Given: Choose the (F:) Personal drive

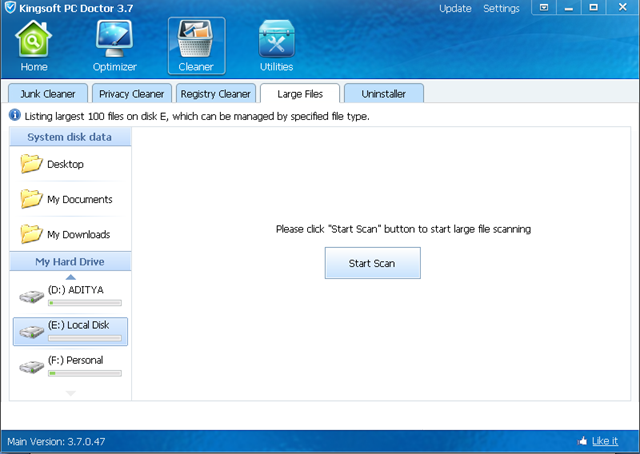Looking at the screenshot, I should pyautogui.click(x=70, y=364).
